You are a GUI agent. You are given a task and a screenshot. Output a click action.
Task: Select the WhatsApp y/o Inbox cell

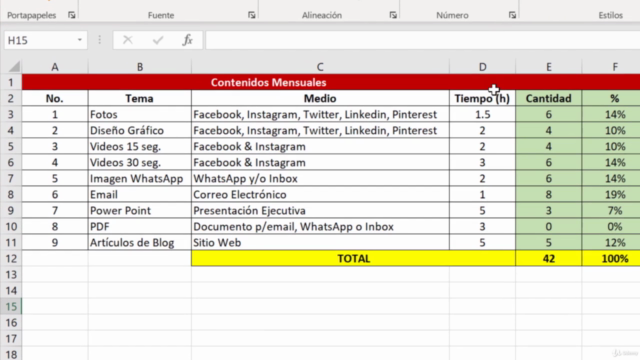320,178
